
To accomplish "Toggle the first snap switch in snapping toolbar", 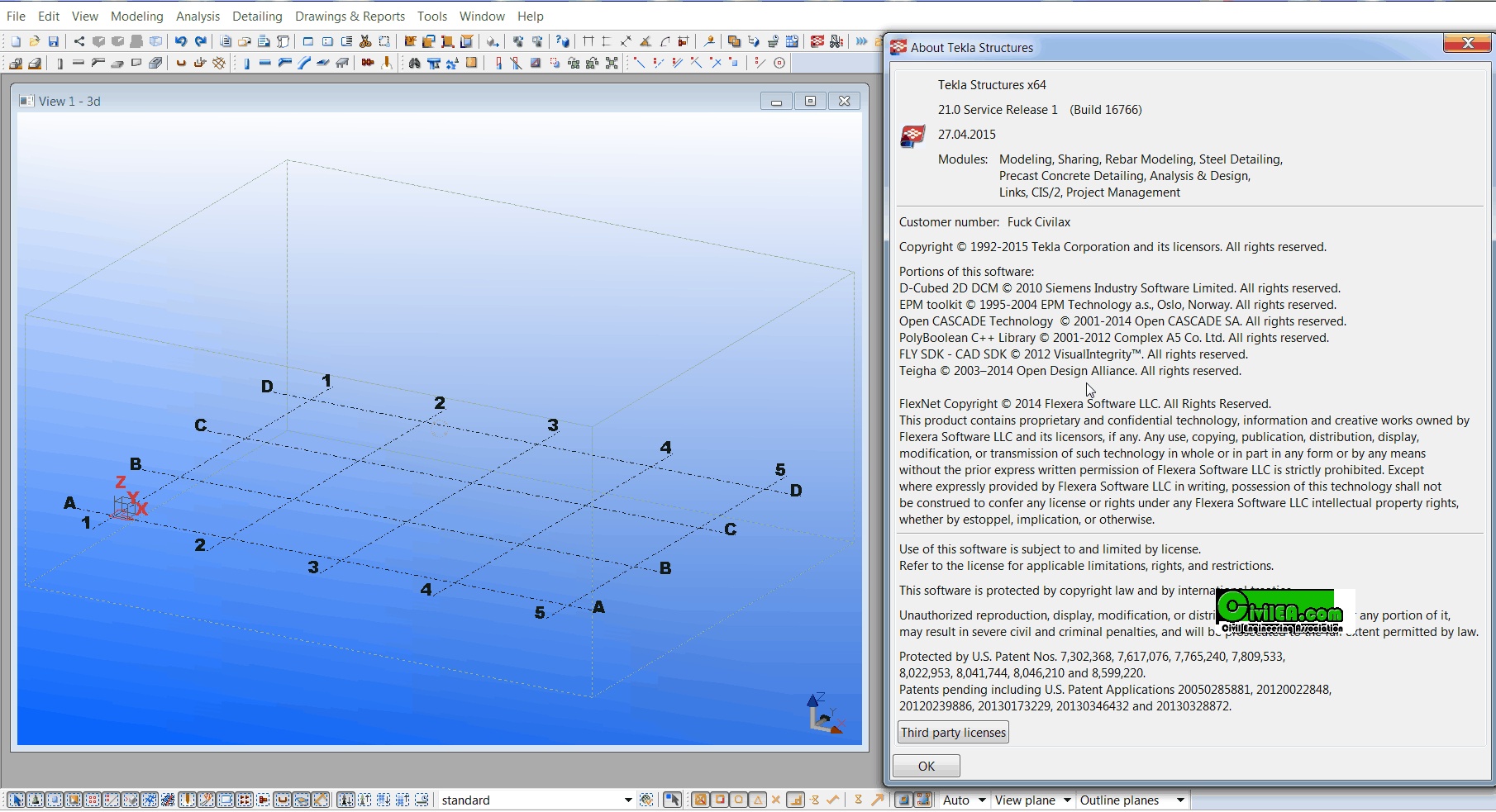I will (700, 800).
